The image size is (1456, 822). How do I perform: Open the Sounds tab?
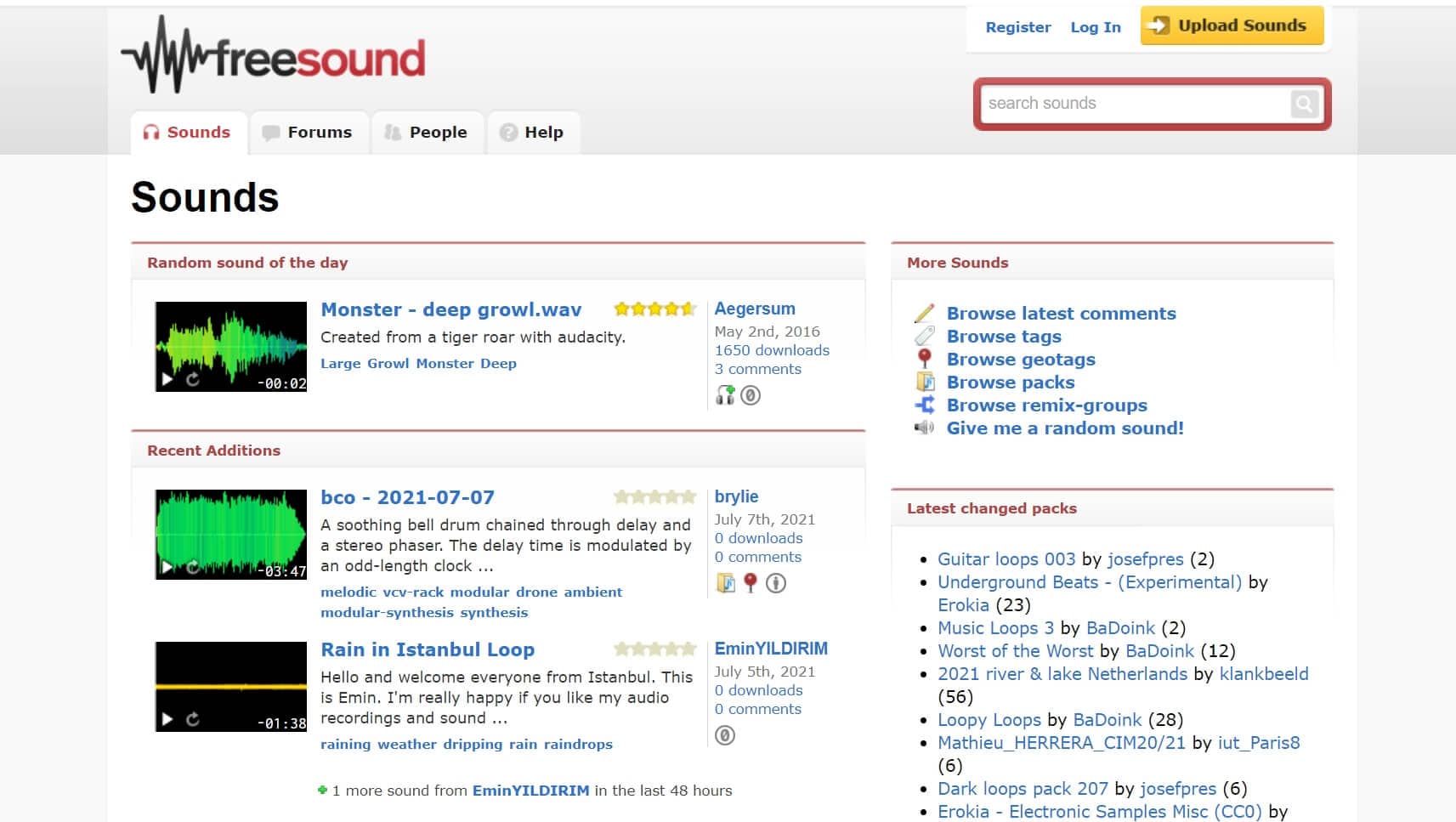tap(189, 133)
